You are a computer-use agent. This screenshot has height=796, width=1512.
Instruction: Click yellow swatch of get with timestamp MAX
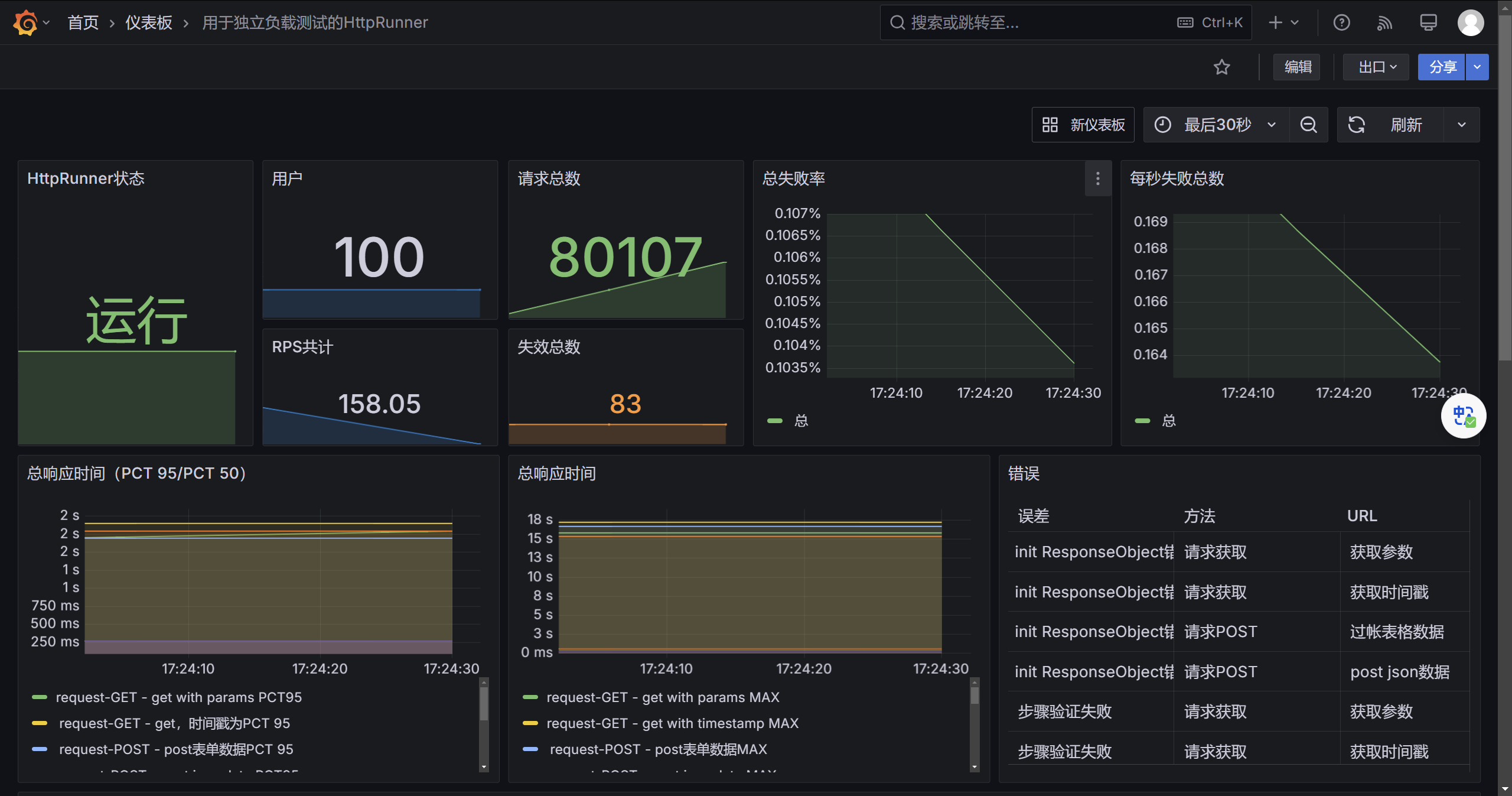pos(530,723)
